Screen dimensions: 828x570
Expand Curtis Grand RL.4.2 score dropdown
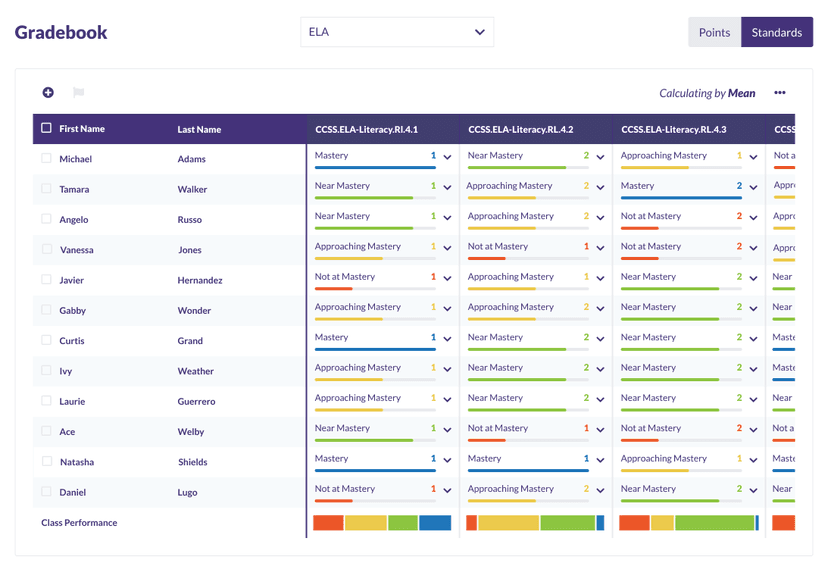600,339
